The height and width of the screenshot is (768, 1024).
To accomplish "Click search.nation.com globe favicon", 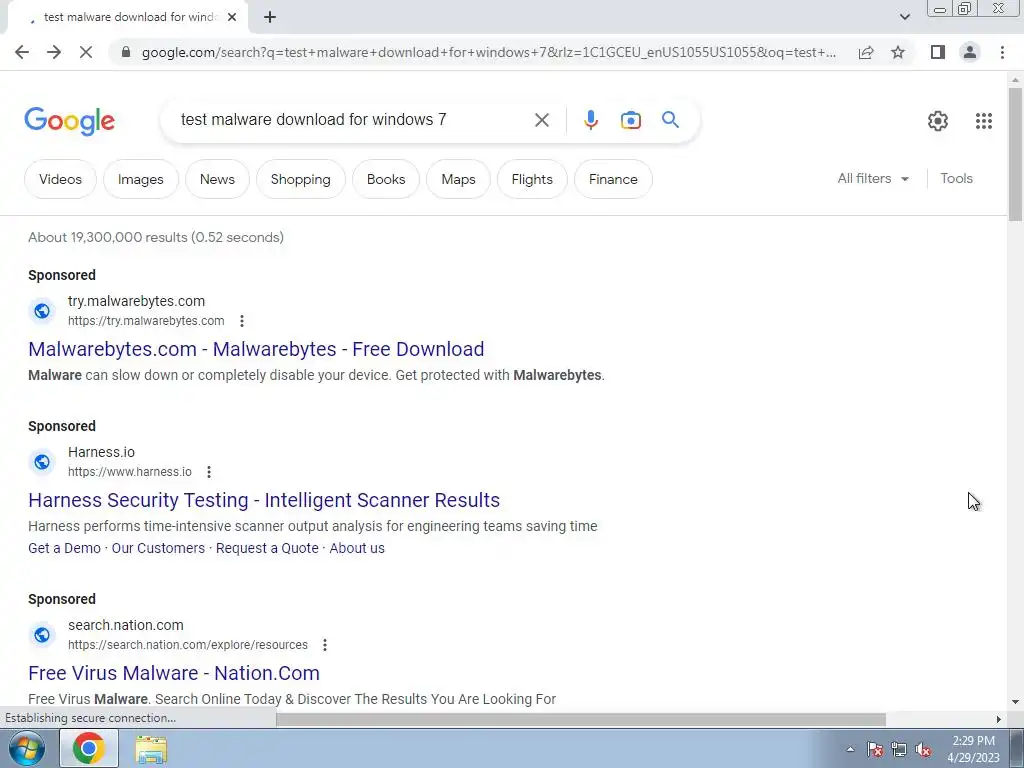I will click(x=42, y=635).
